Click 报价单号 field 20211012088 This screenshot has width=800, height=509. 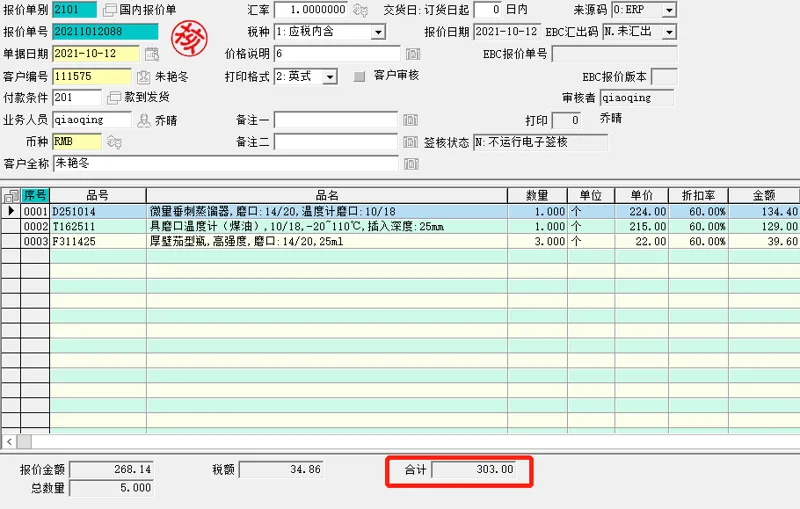click(x=106, y=32)
